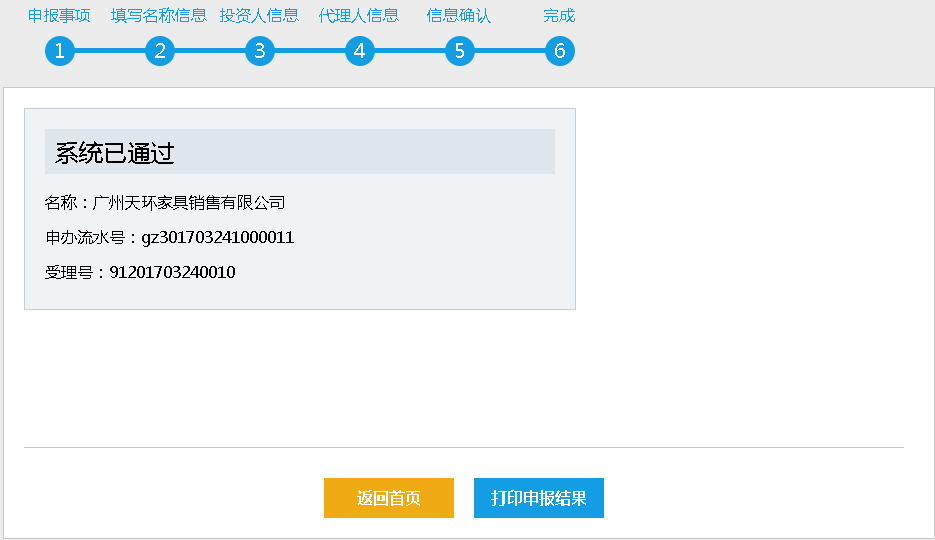Switch to the 投资人信息 step
935x540 pixels.
pos(259,16)
